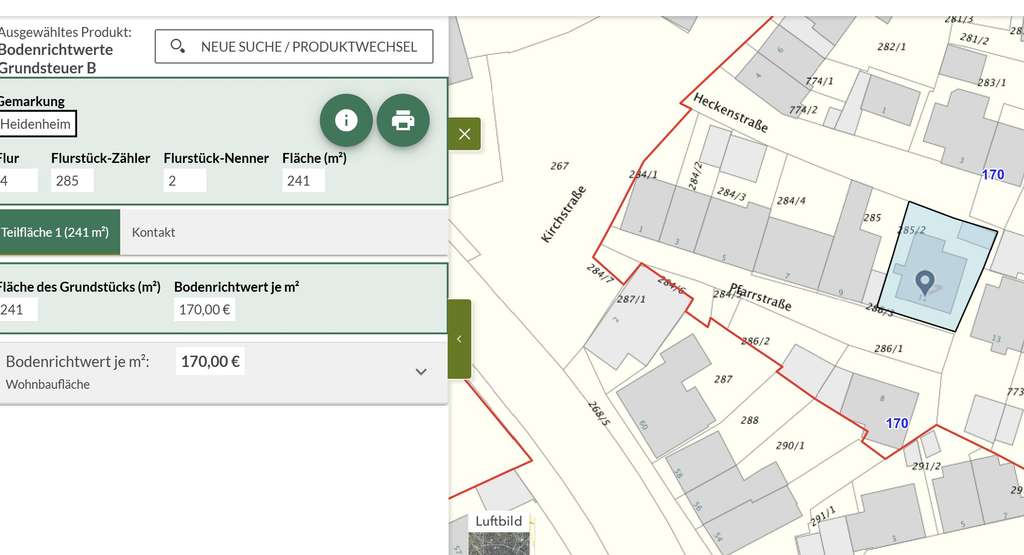Click the Pfarrstraße street label on map
1024x555 pixels.
tap(760, 297)
